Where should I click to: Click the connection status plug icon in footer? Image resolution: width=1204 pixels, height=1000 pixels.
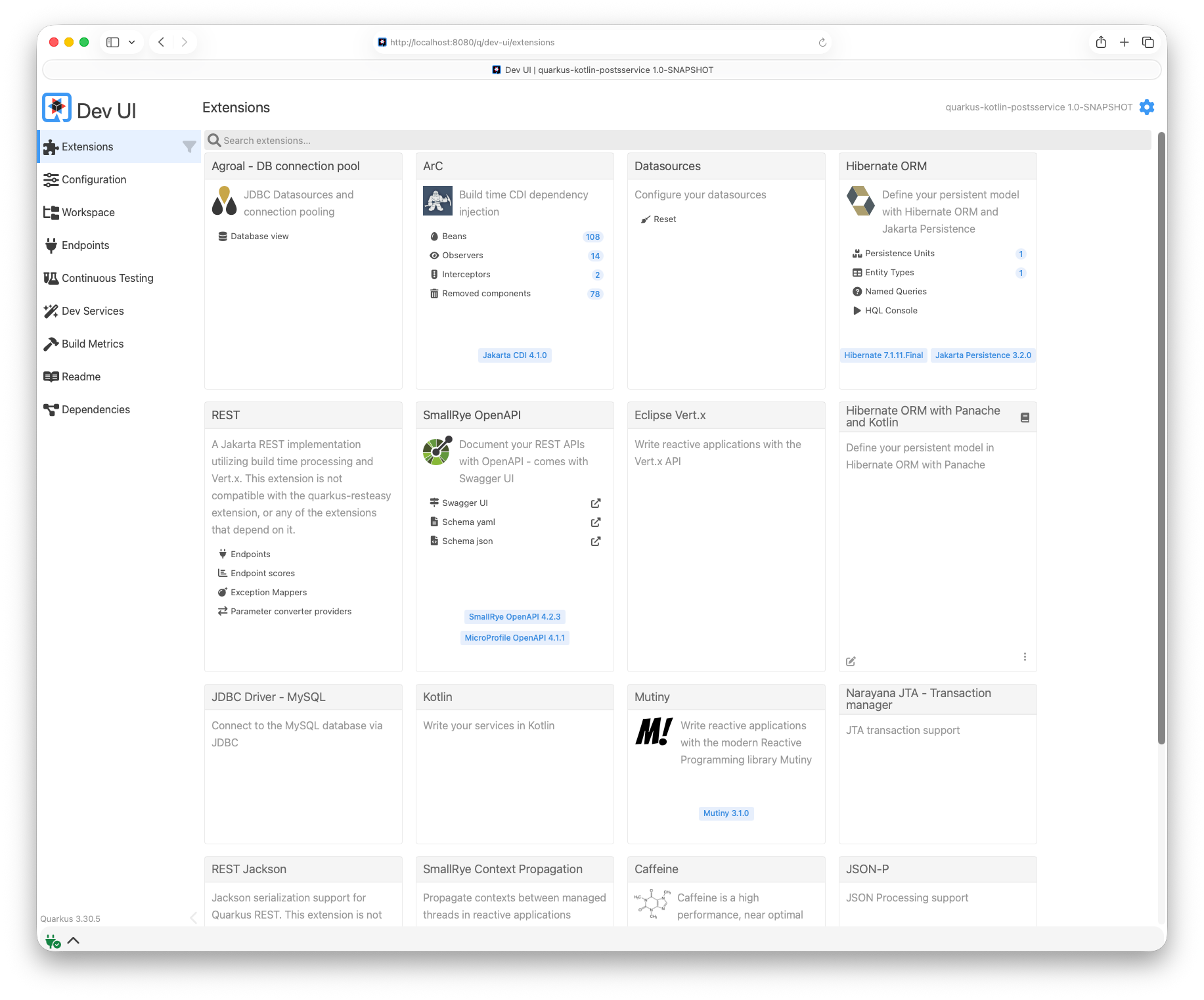53,942
